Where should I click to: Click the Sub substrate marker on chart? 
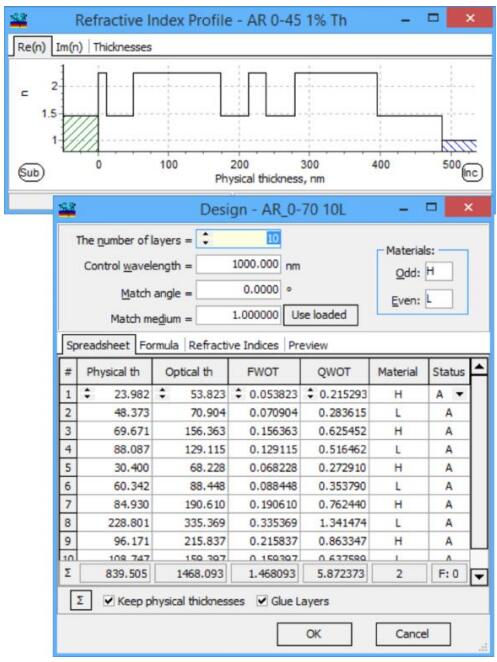30,172
